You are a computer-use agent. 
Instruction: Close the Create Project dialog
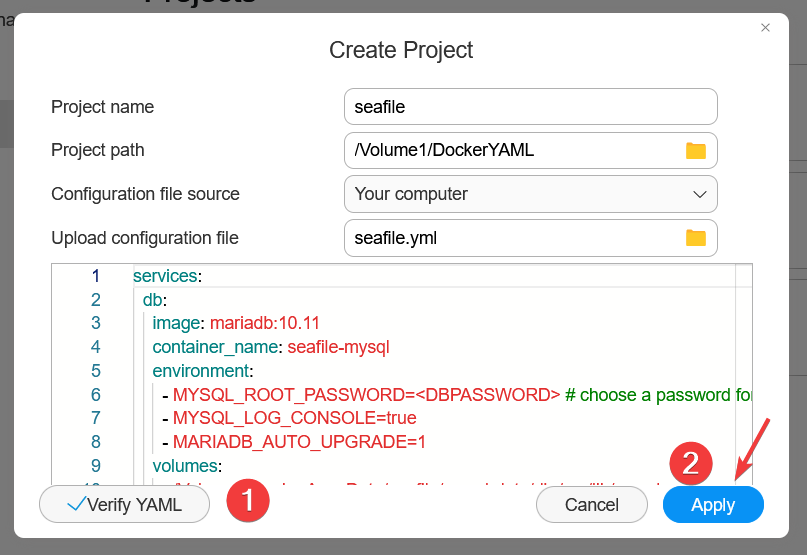(x=765, y=28)
